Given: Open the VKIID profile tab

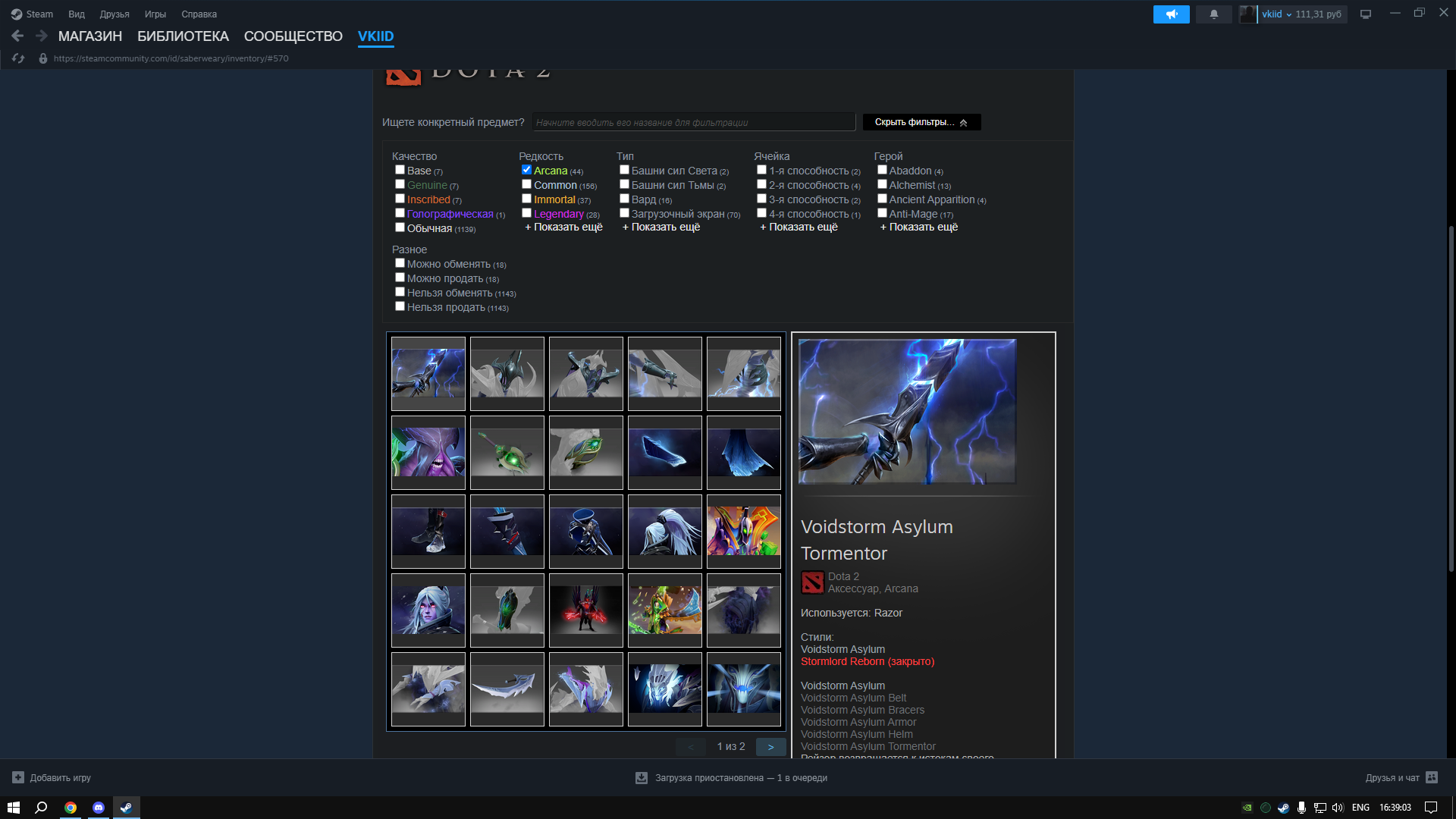Looking at the screenshot, I should pyautogui.click(x=375, y=36).
